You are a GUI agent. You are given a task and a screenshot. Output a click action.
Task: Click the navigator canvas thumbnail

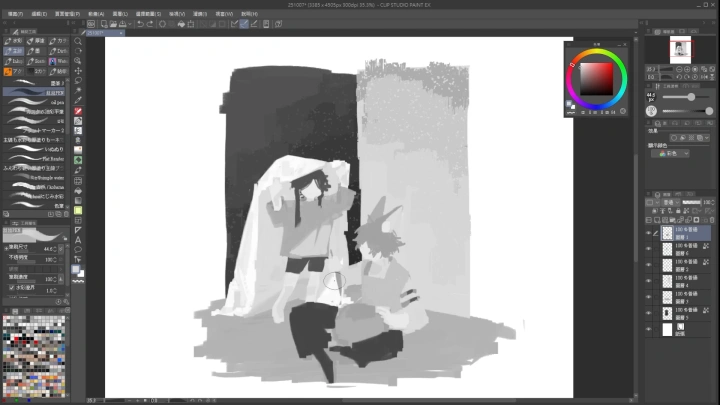coord(683,48)
